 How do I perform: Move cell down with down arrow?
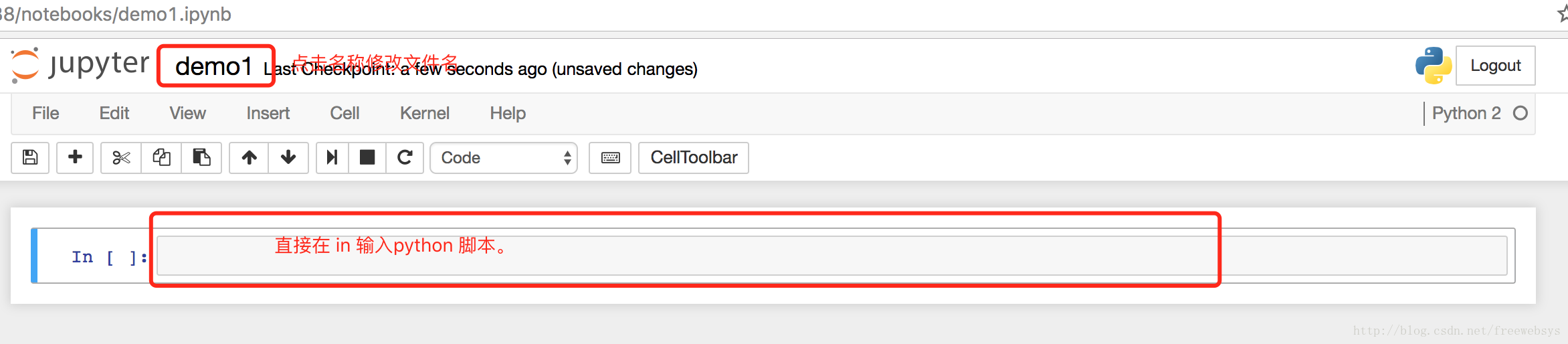coord(288,157)
